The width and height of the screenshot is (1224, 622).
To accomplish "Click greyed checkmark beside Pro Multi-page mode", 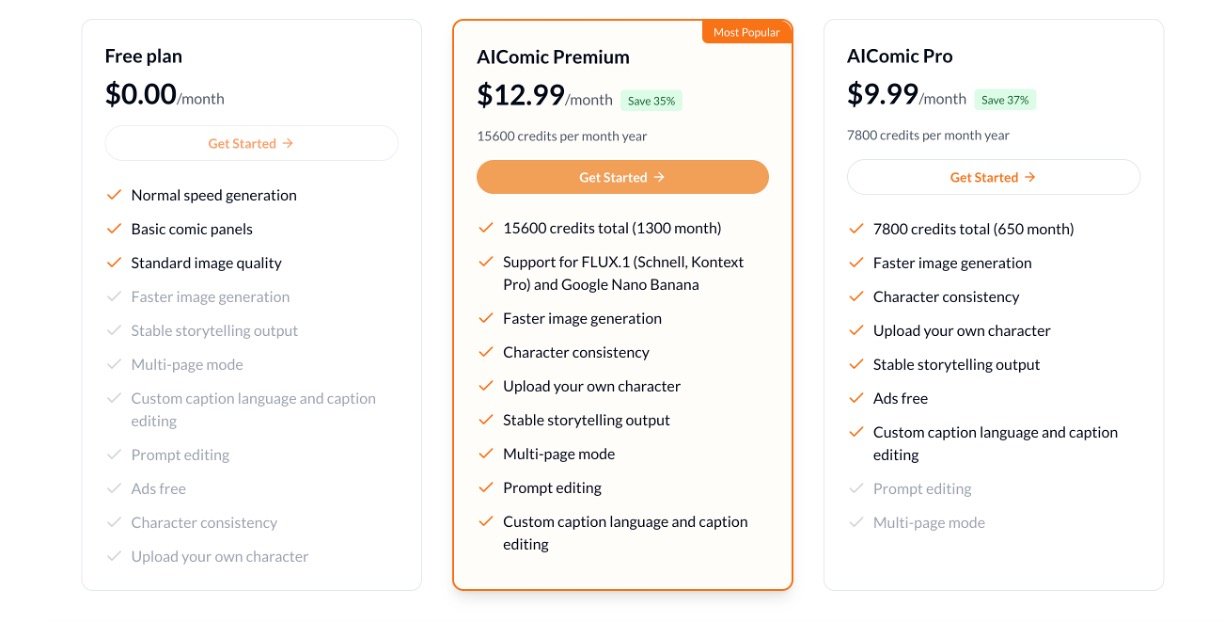I will (856, 522).
